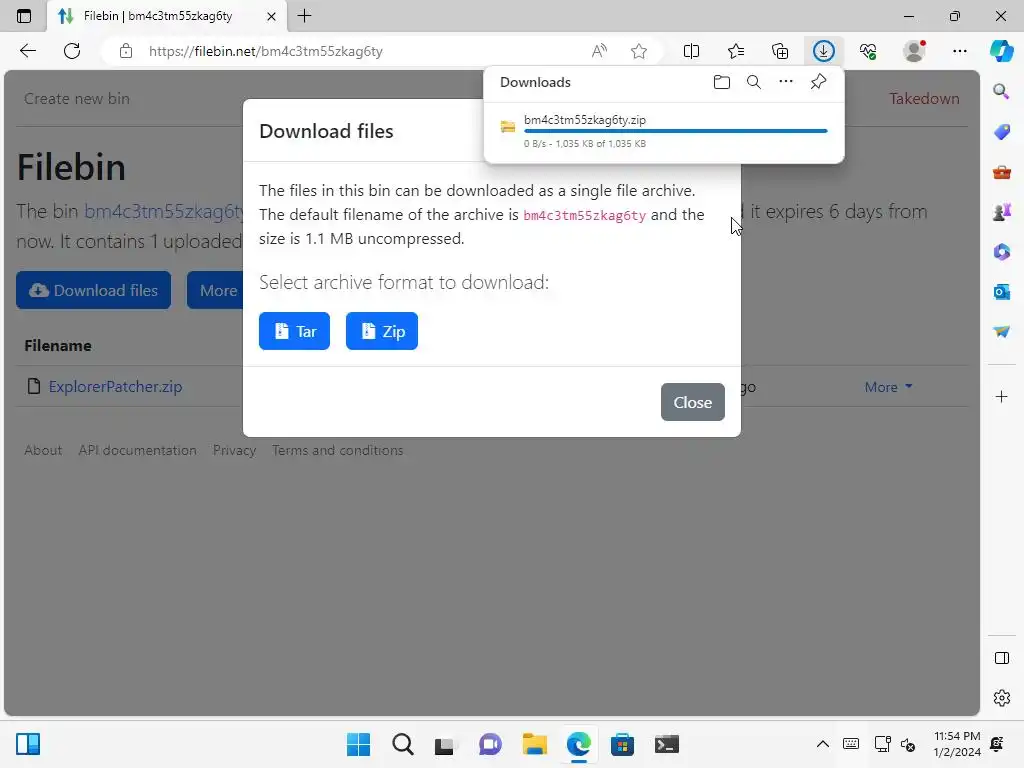This screenshot has height=768, width=1024.
Task: Open Microsoft Store on taskbar
Action: pyautogui.click(x=622, y=744)
